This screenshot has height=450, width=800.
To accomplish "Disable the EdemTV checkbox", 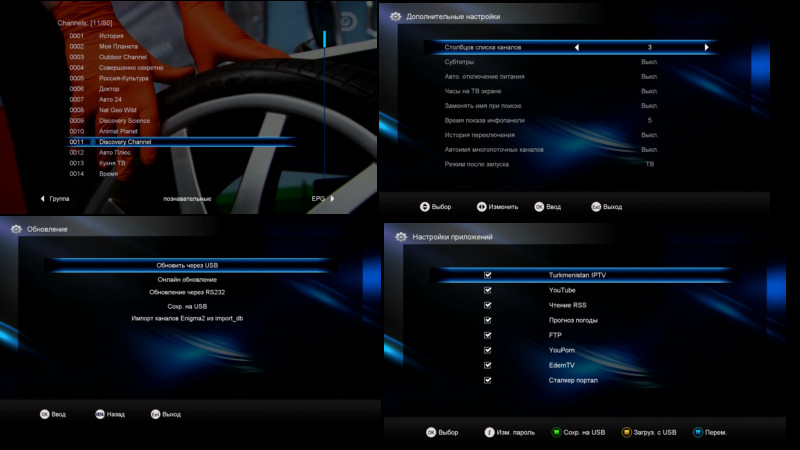I will click(488, 365).
